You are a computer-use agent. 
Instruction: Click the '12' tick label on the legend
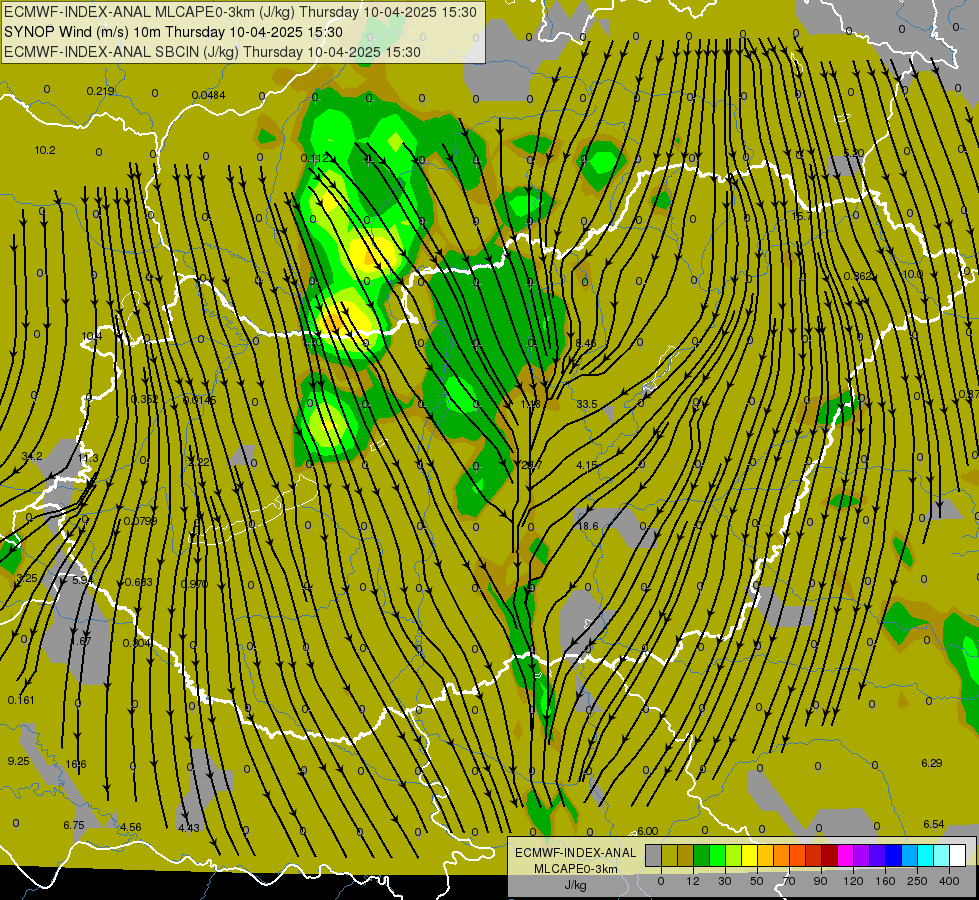[x=692, y=881]
